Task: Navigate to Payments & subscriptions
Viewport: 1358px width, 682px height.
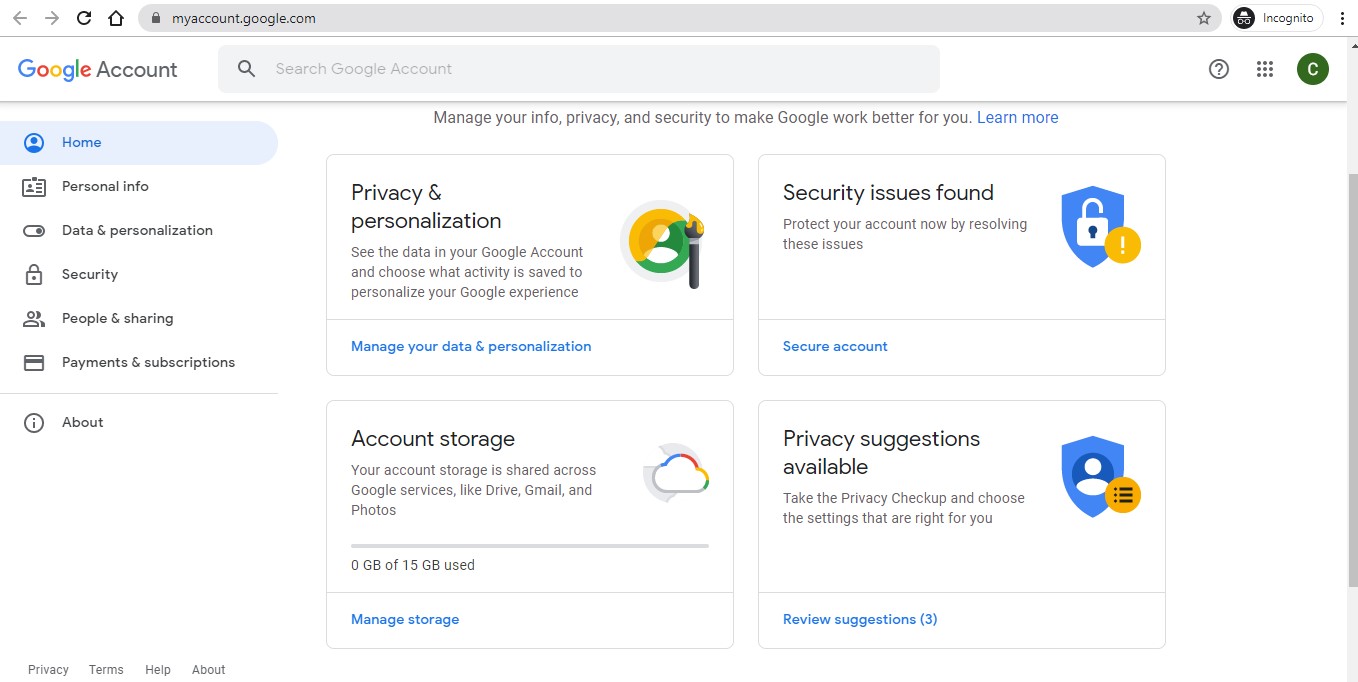Action: coord(148,363)
